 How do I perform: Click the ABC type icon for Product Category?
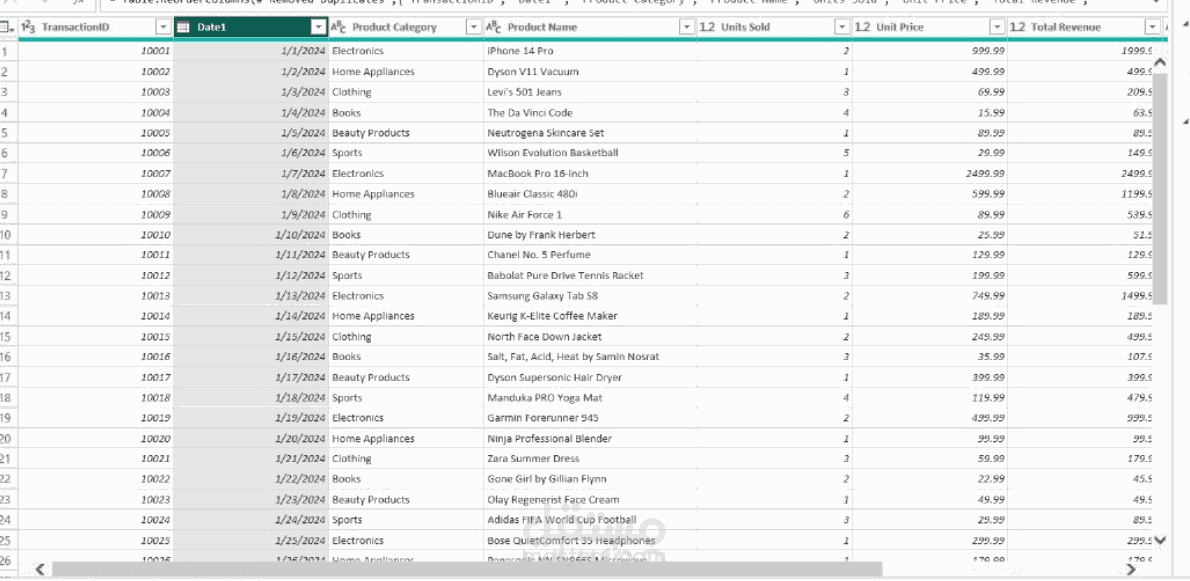coord(338,27)
